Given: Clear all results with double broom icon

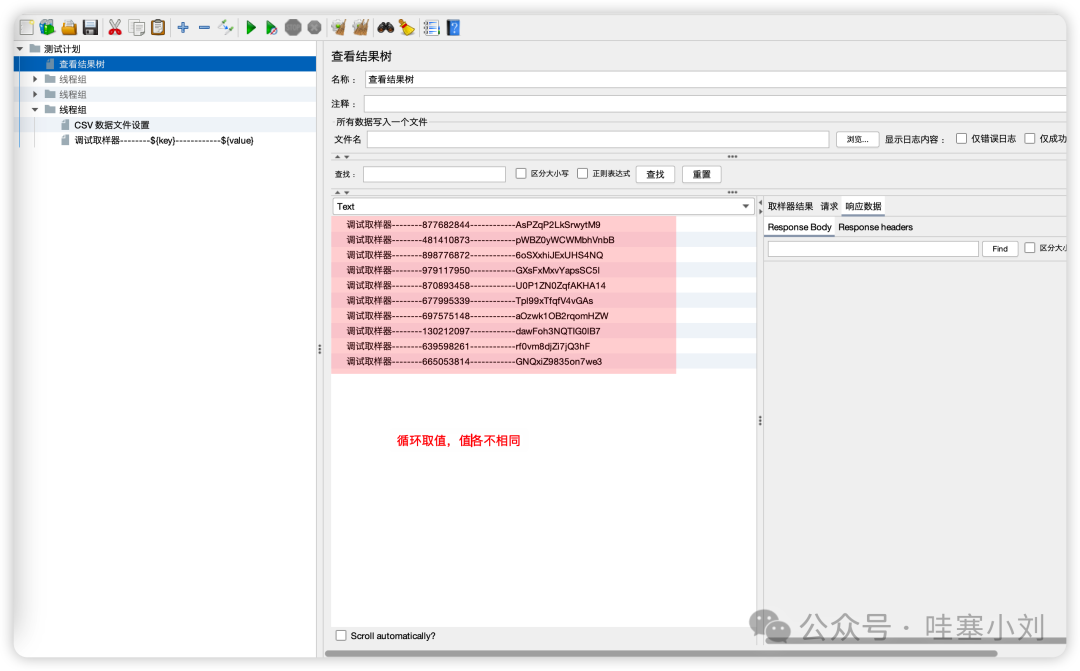Looking at the screenshot, I should (x=360, y=28).
